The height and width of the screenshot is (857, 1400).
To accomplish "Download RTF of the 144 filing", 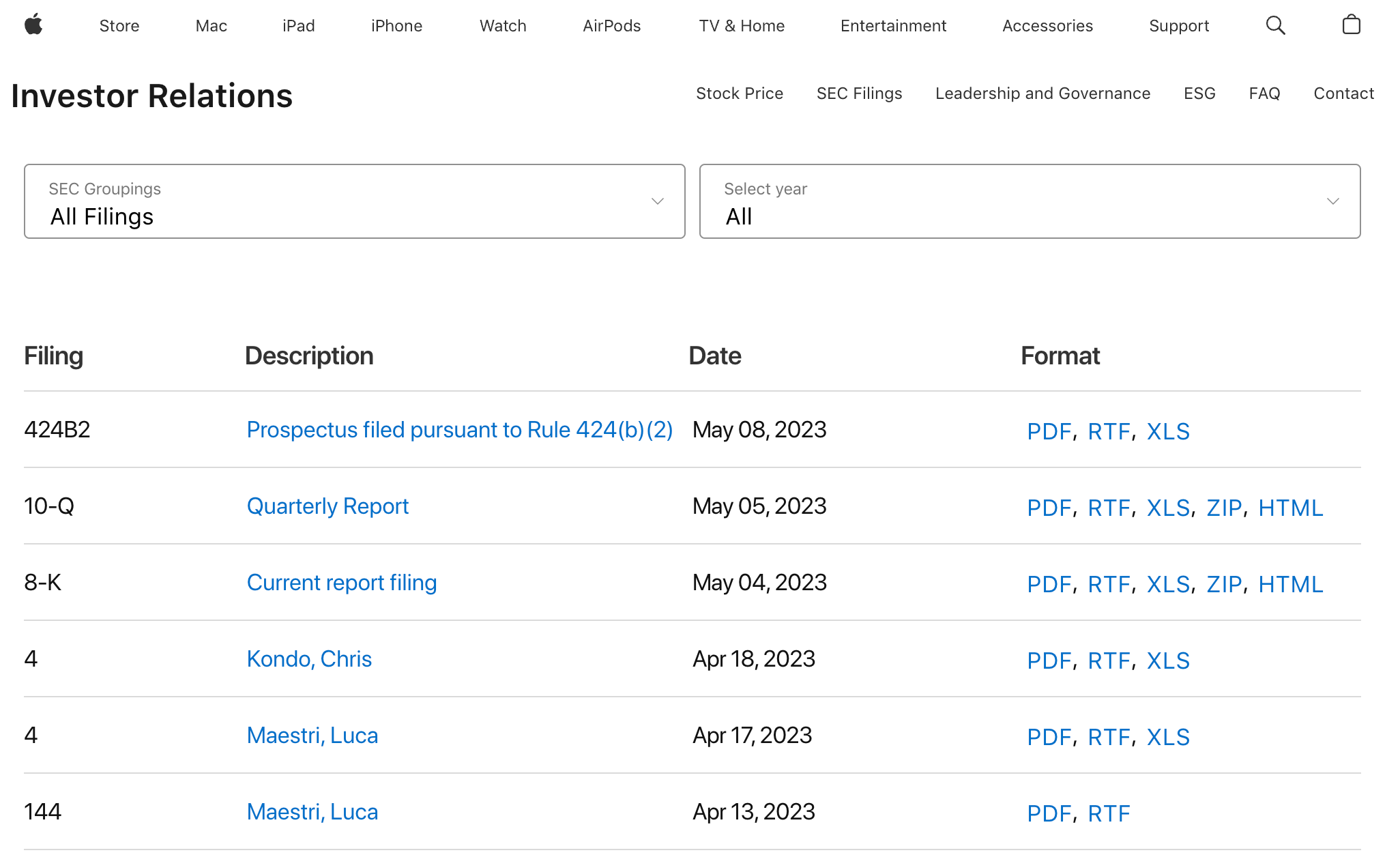I will pos(1109,813).
